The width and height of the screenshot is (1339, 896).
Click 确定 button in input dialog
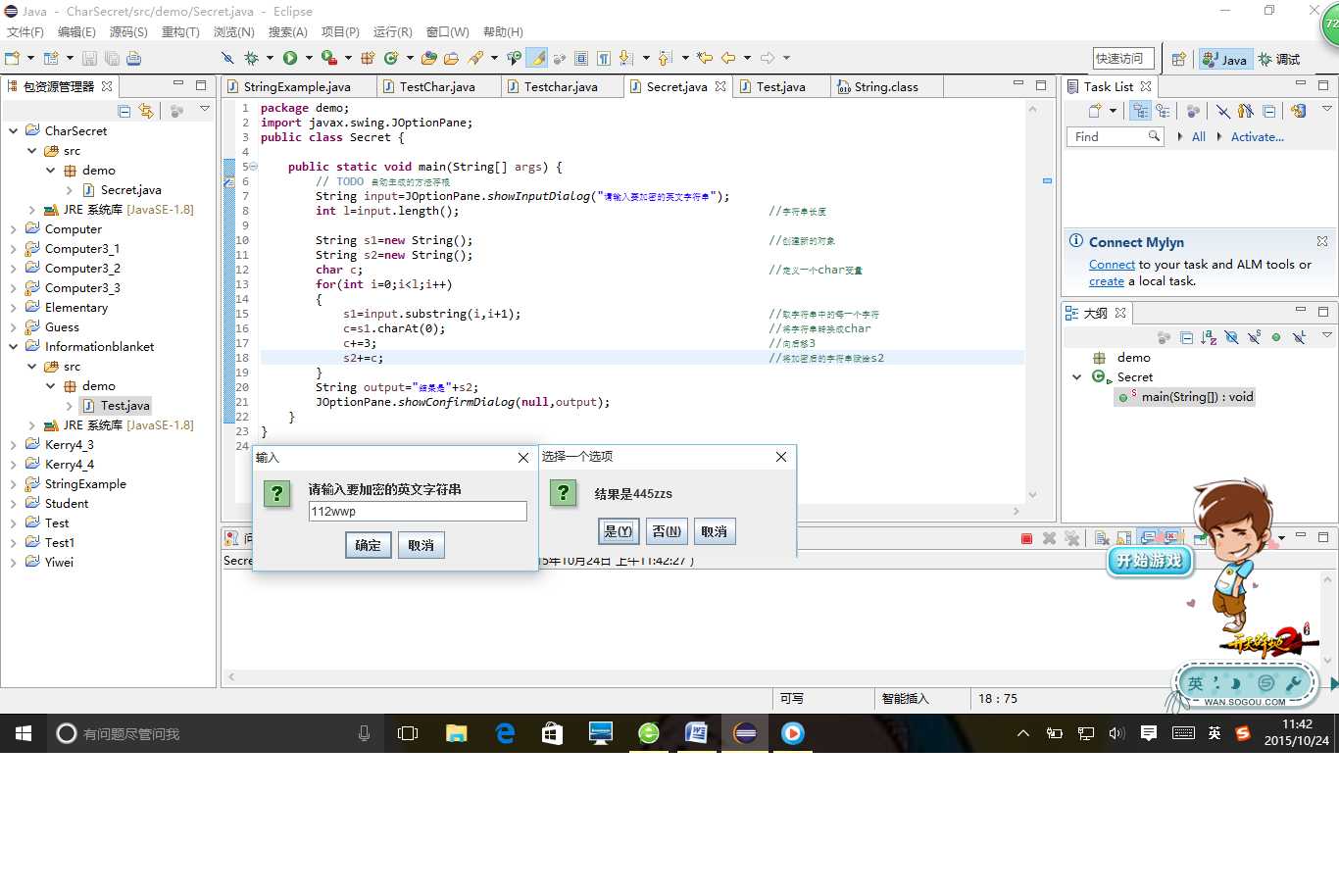(369, 545)
